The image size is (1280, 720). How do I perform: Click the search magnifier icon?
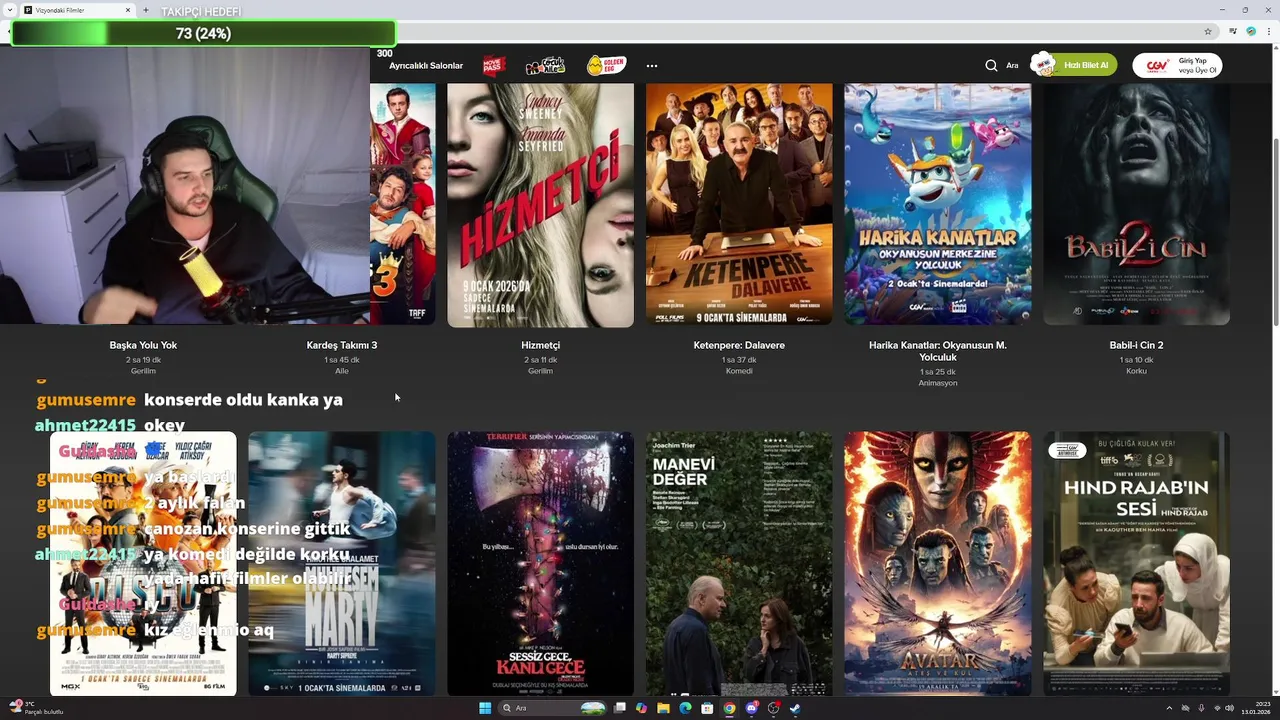point(991,65)
